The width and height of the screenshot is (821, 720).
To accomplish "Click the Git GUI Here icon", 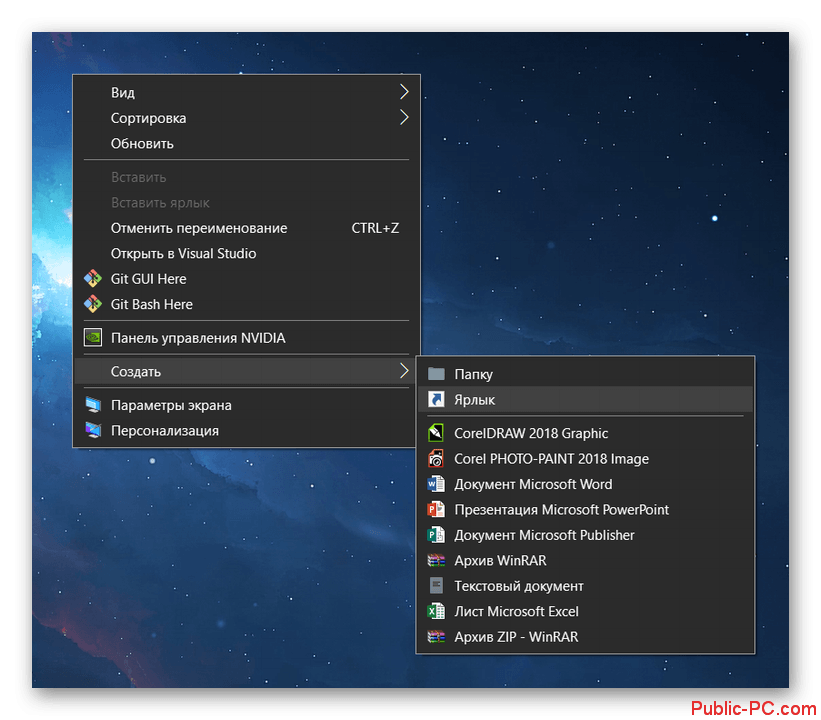I will 93,279.
